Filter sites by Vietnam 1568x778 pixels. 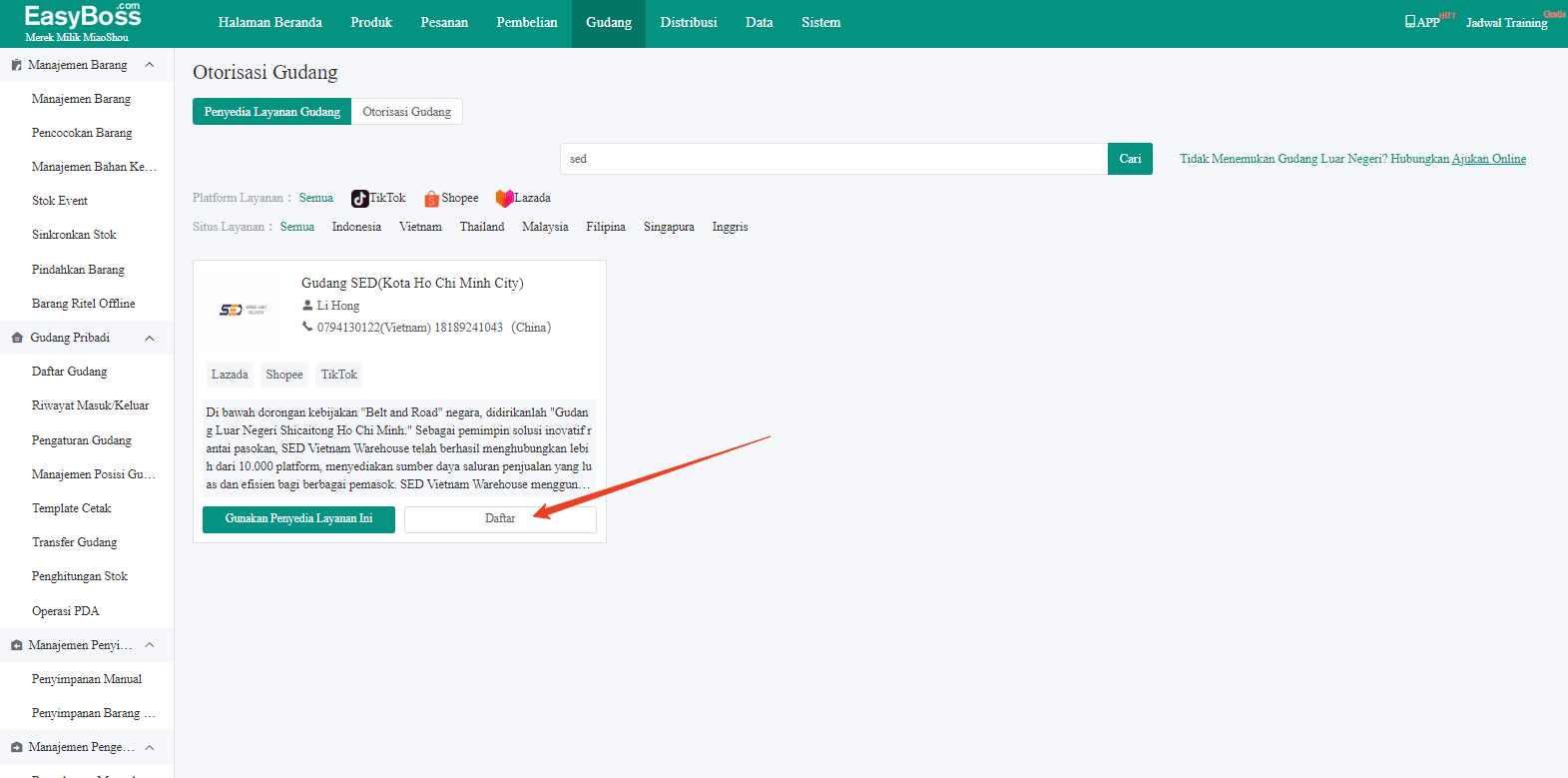[420, 227]
